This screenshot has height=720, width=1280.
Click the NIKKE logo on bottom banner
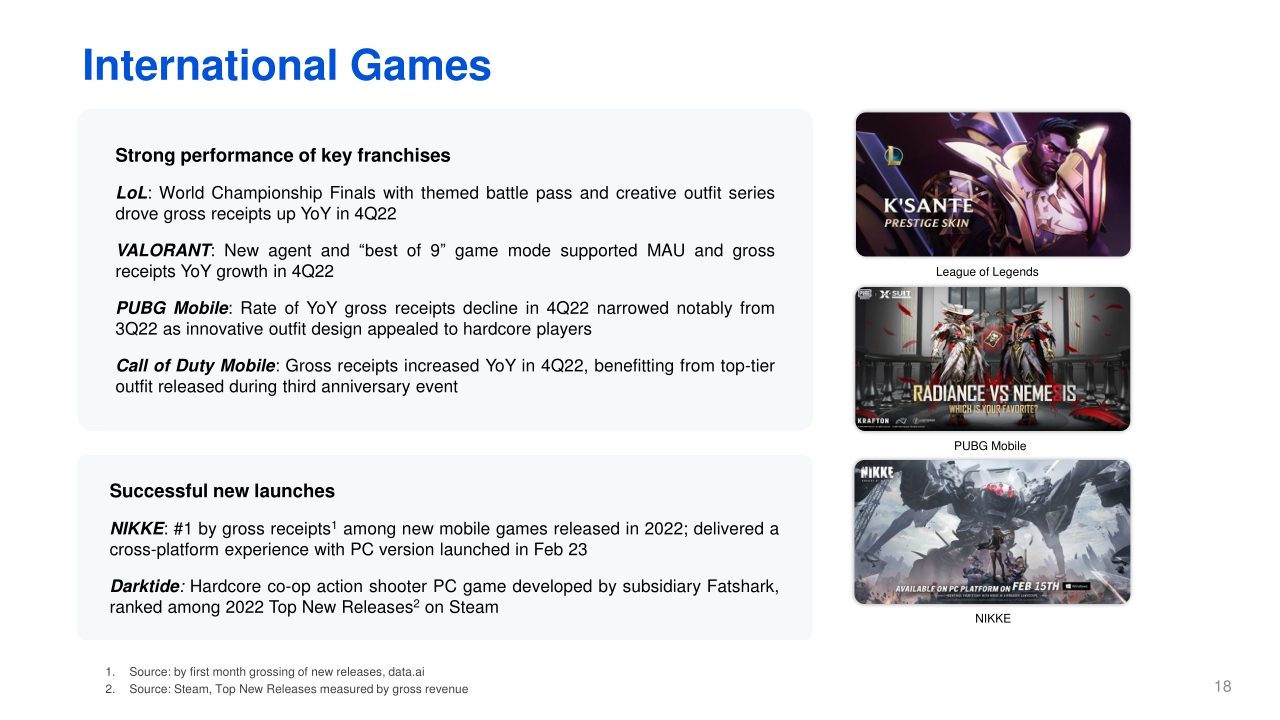874,472
